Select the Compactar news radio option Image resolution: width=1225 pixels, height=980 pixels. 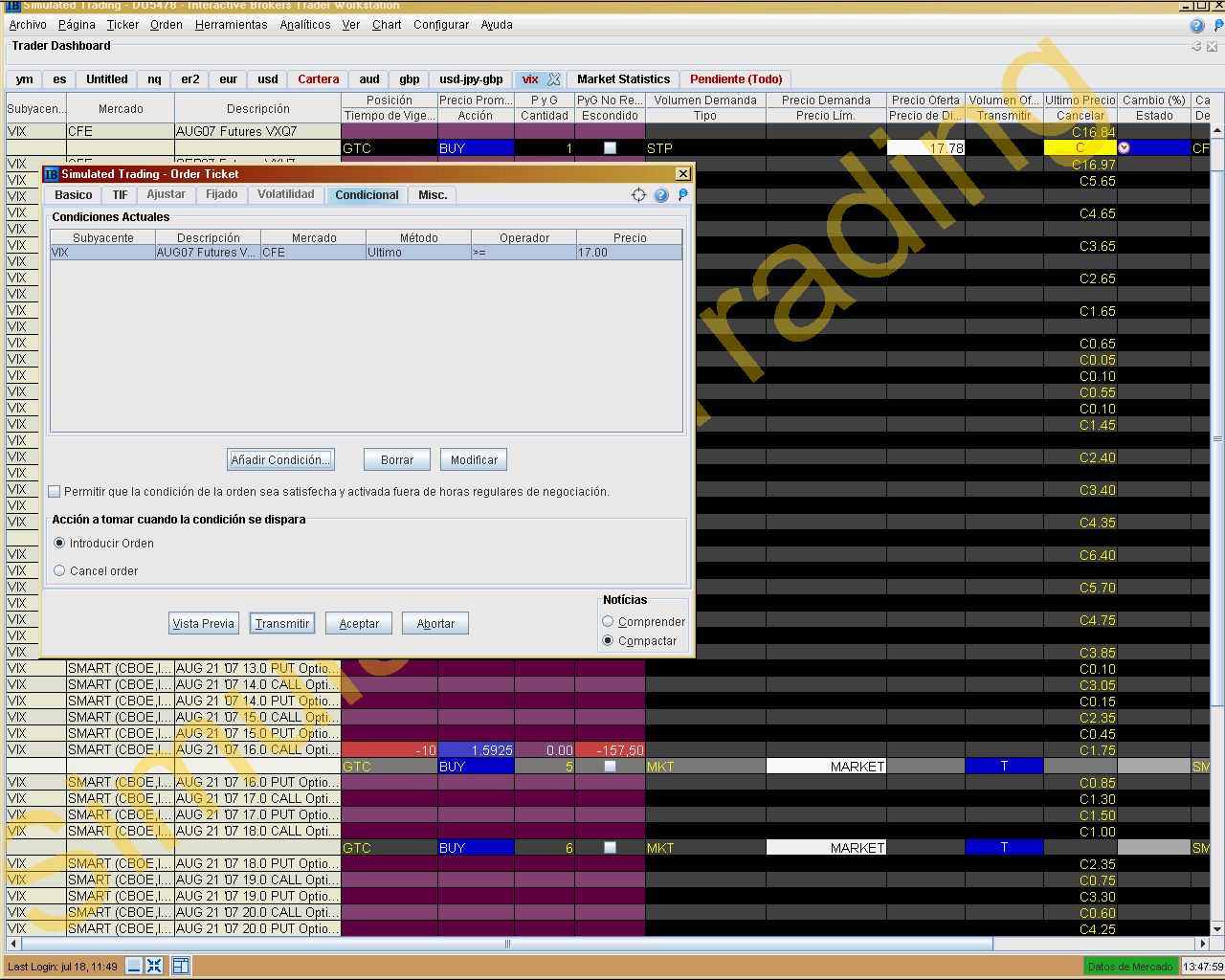point(608,641)
